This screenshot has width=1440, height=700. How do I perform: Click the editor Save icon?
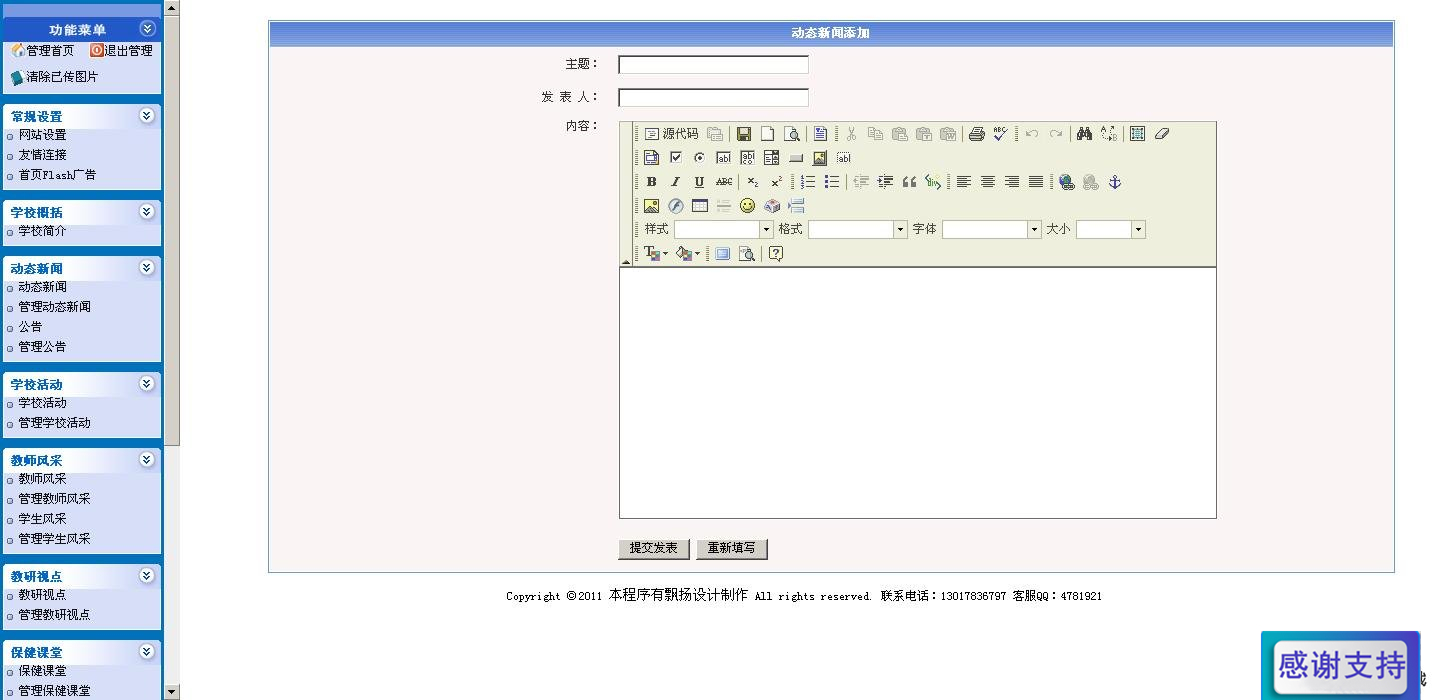pyautogui.click(x=743, y=134)
